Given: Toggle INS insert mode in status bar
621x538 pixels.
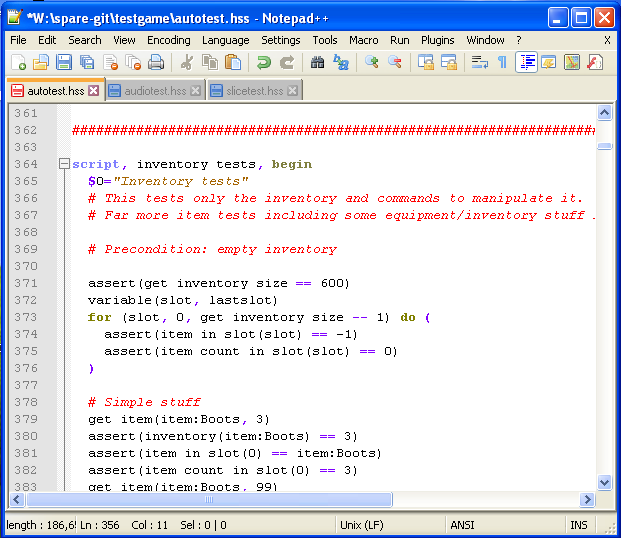Looking at the screenshot, I should [579, 525].
